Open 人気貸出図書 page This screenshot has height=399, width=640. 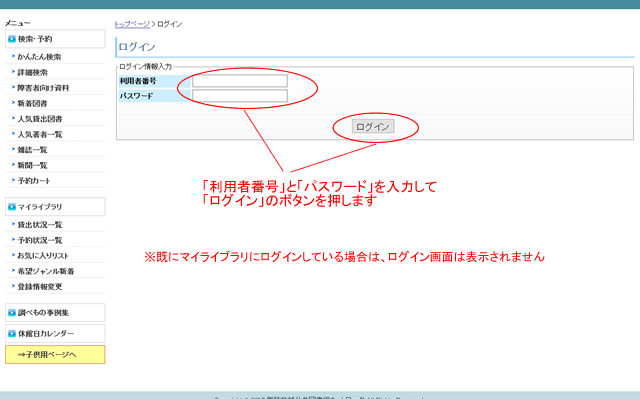[x=40, y=119]
